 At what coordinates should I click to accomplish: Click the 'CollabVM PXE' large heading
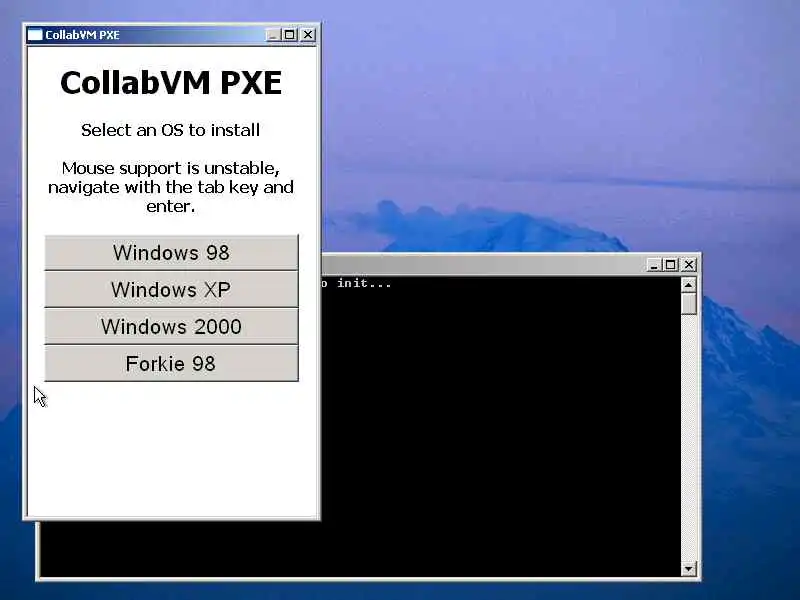point(171,83)
